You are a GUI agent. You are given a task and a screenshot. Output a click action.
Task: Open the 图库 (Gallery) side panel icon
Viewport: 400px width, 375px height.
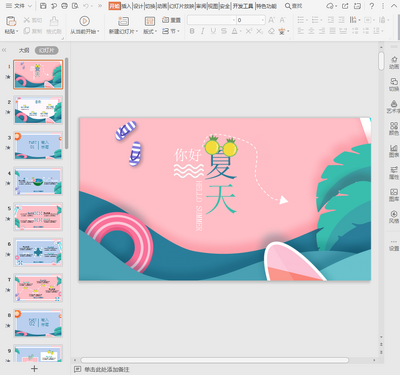[394, 195]
